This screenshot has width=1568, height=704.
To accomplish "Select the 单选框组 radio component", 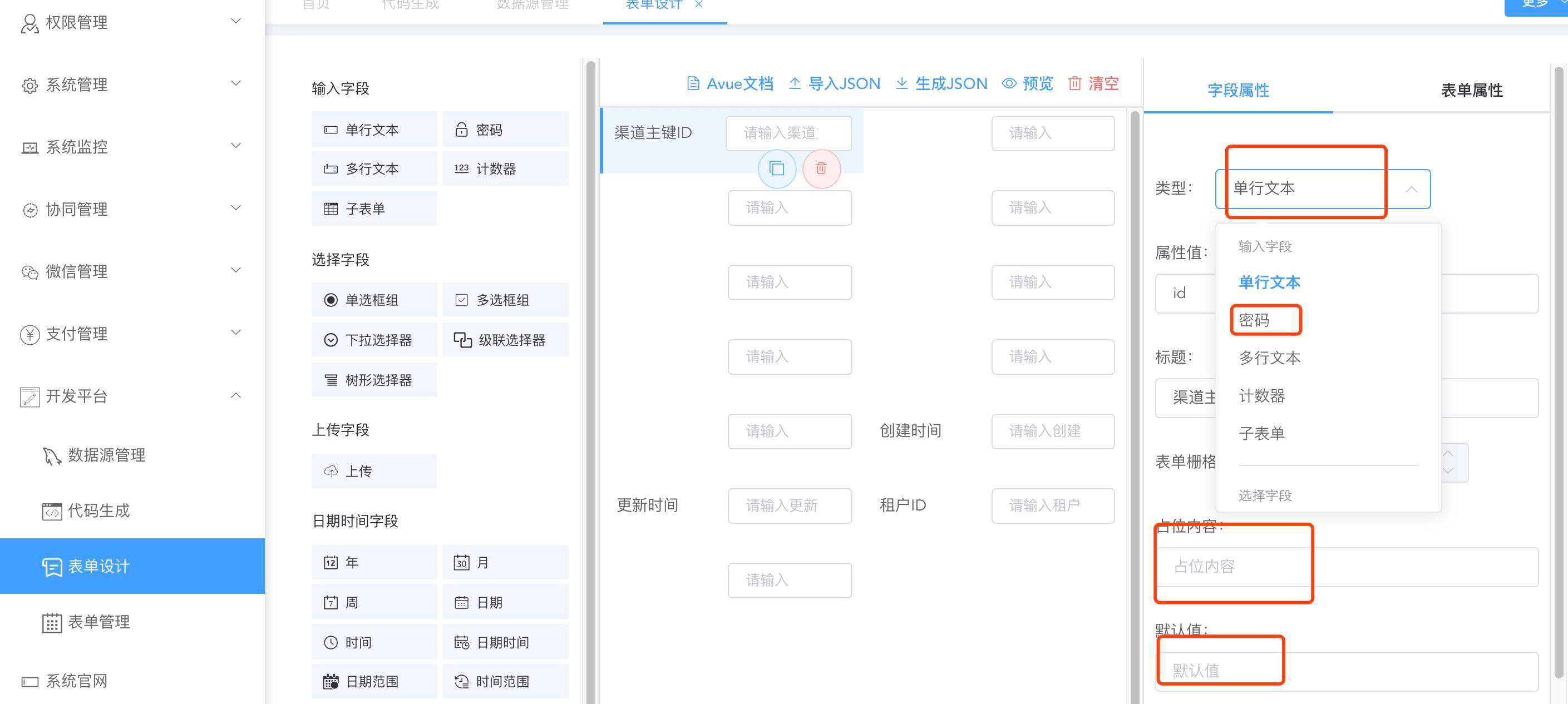I will [374, 300].
